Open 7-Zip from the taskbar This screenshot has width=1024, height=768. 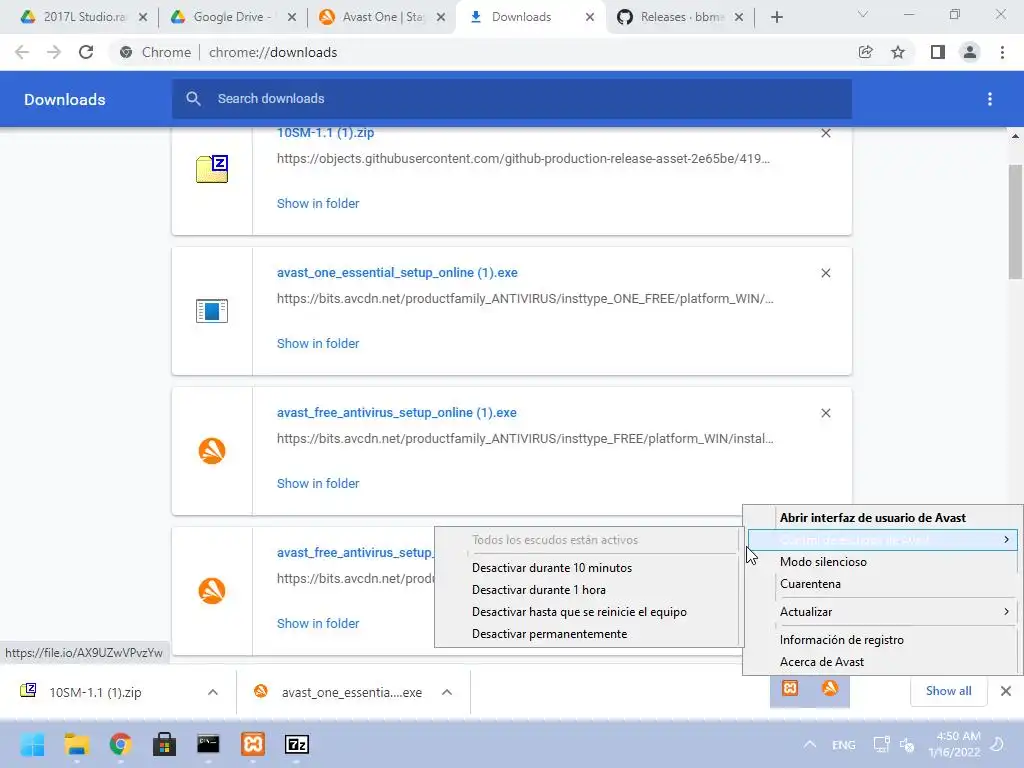click(297, 744)
